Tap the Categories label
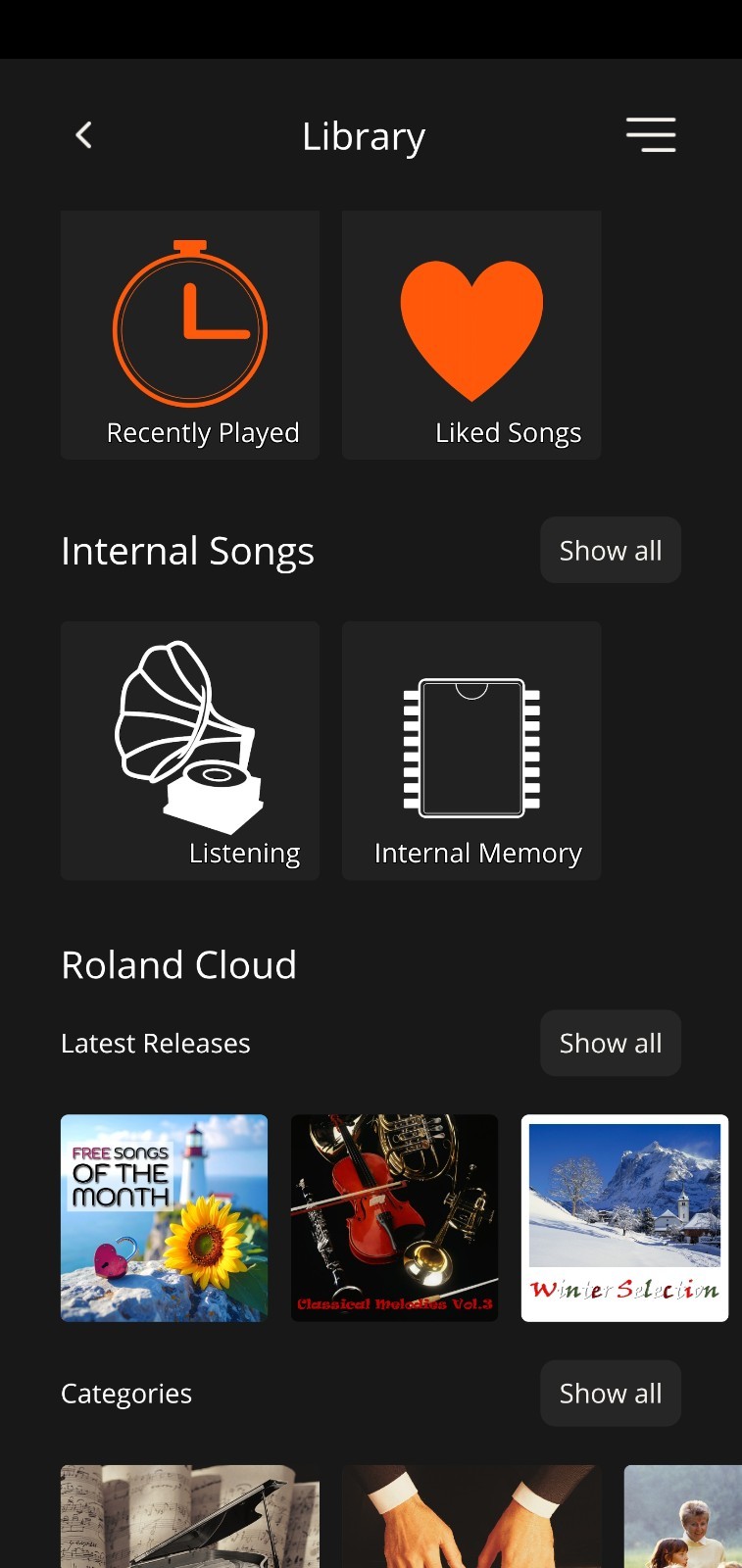The image size is (742, 1568). [x=126, y=1394]
